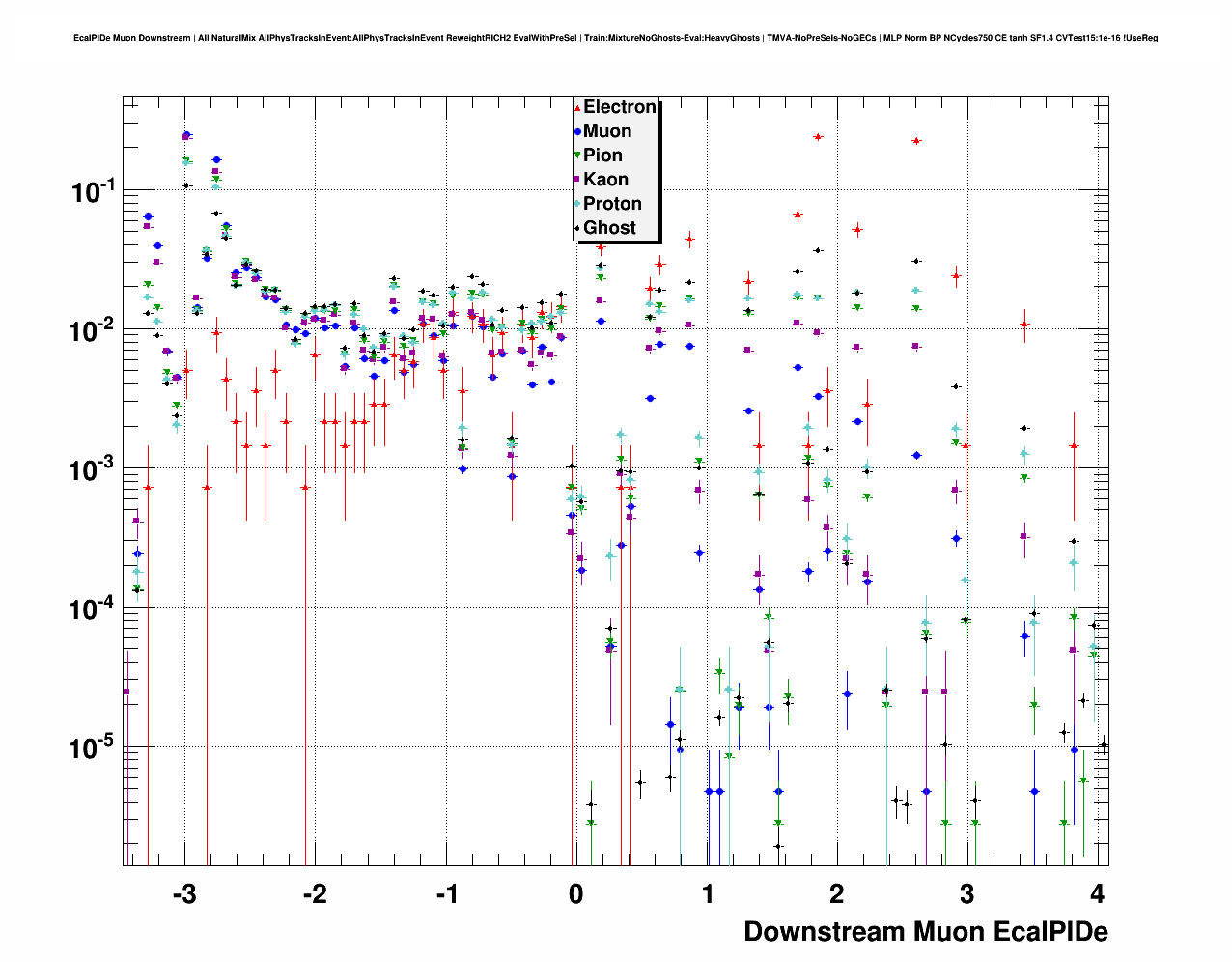This screenshot has width=1232, height=962.
Task: Select the Kaon legend label
Action: click(x=605, y=180)
